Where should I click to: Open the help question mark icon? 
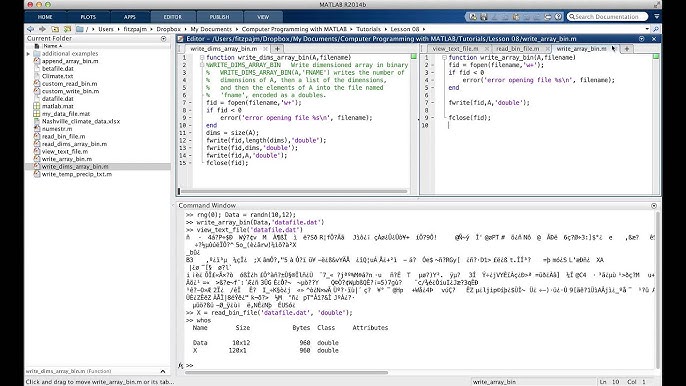coord(558,17)
